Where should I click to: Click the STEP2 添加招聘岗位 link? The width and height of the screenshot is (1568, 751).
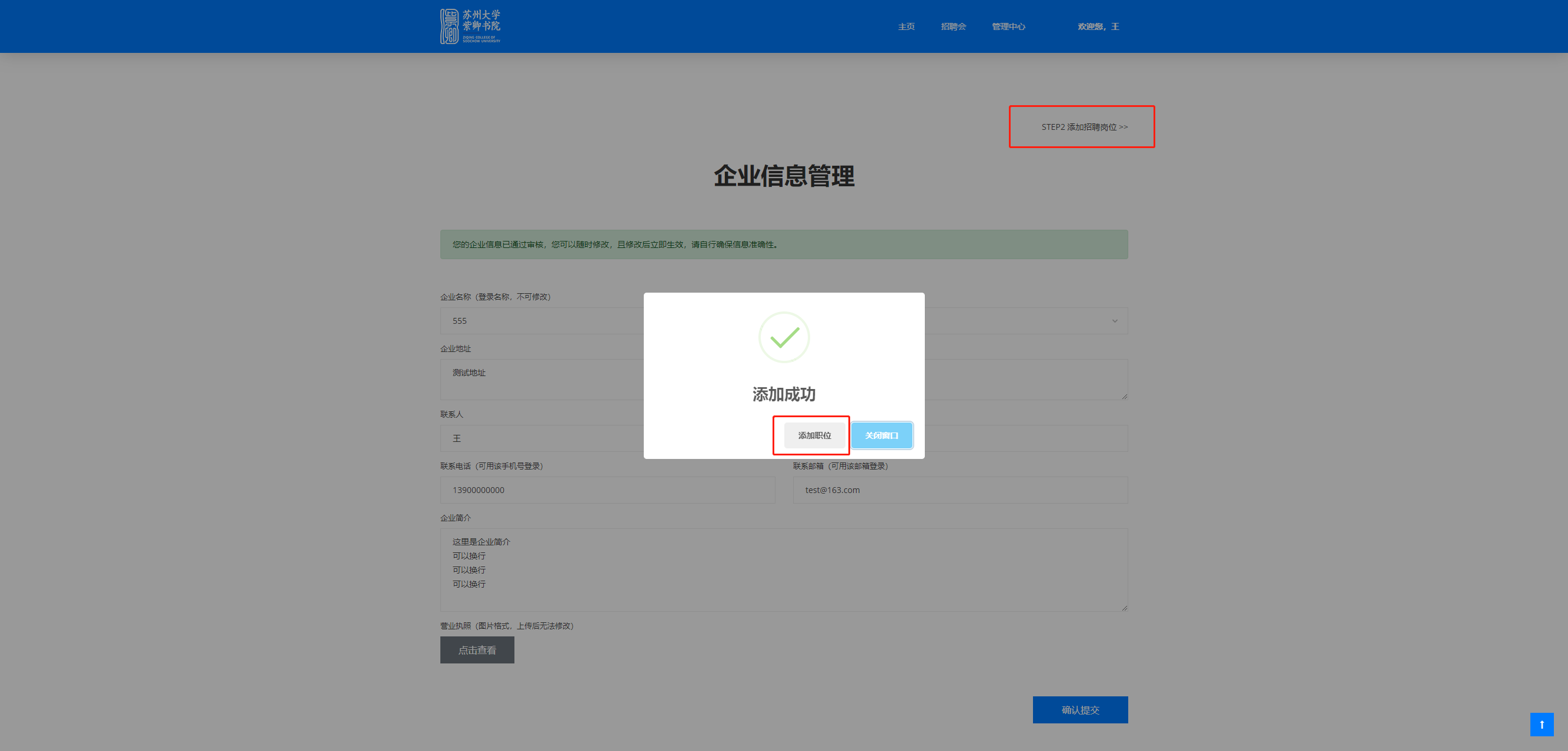[1084, 127]
